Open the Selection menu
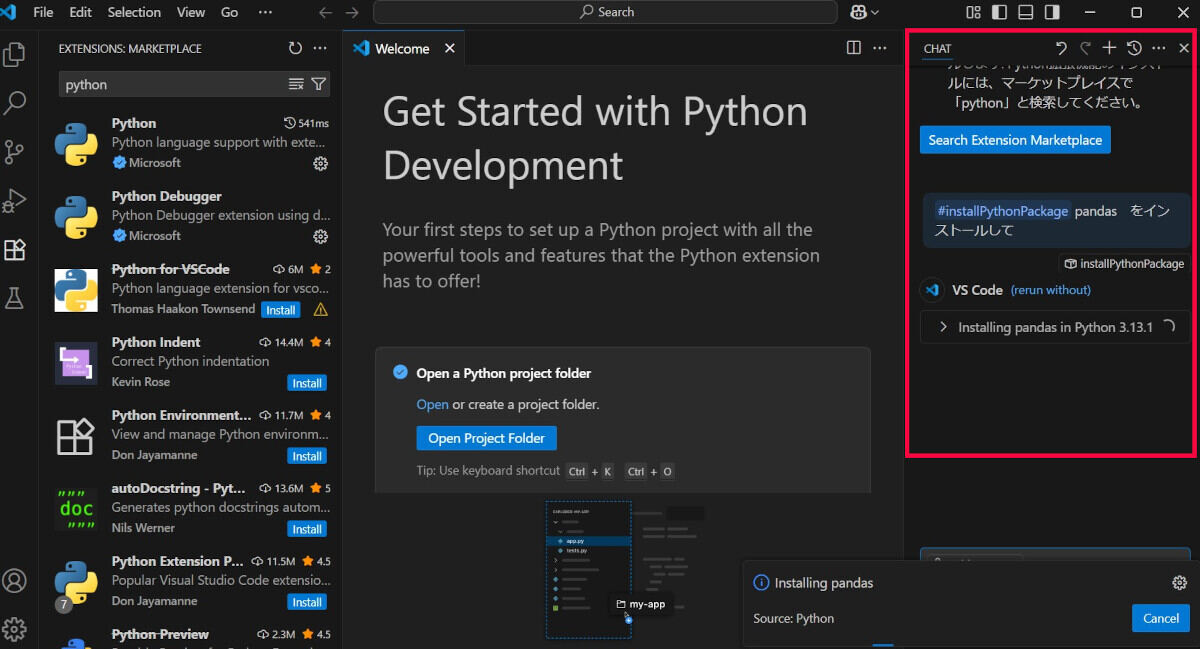The image size is (1200, 649). tap(134, 12)
